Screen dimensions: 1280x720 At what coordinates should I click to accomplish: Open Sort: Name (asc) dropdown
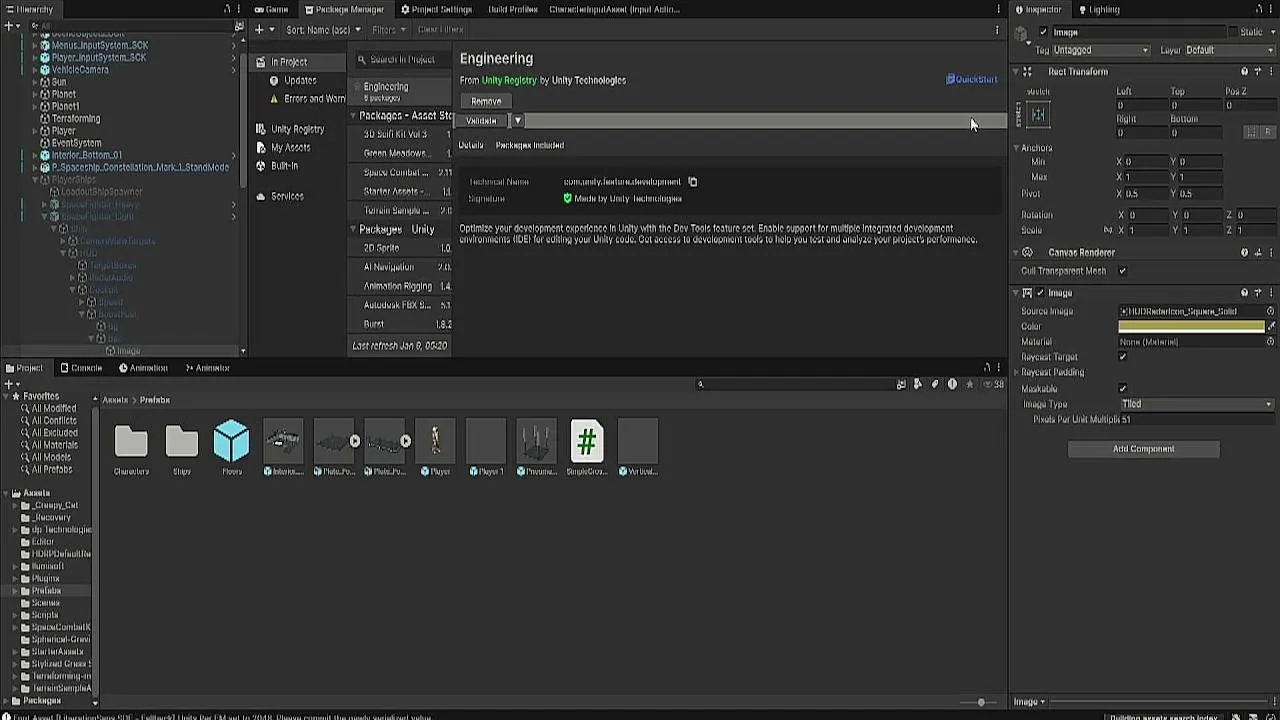point(323,30)
